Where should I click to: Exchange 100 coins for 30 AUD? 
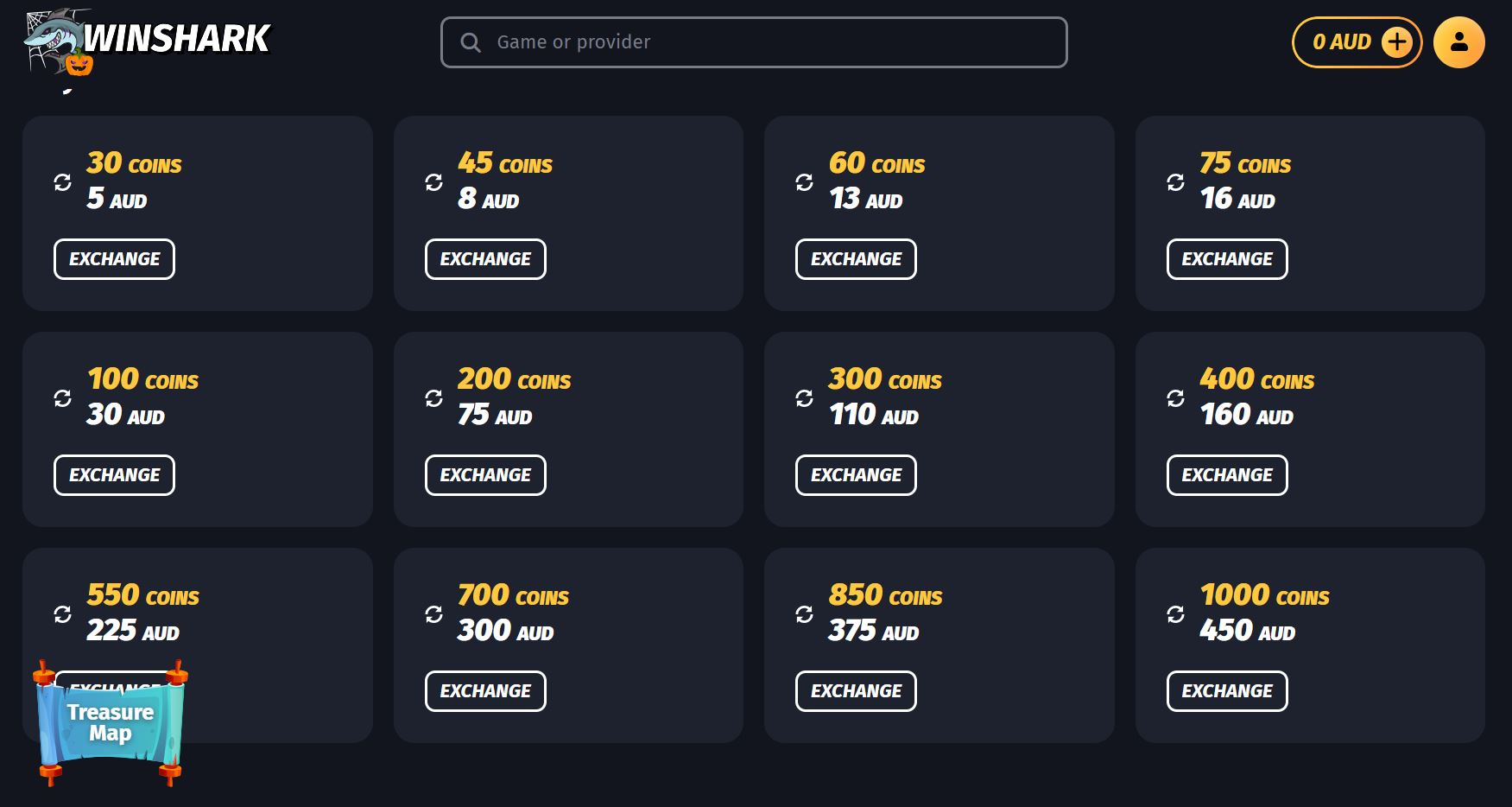click(114, 475)
